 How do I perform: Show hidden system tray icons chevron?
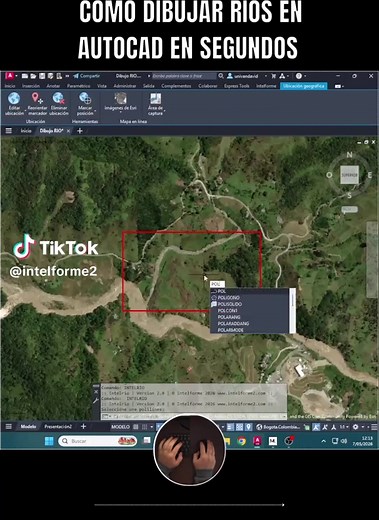click(323, 441)
